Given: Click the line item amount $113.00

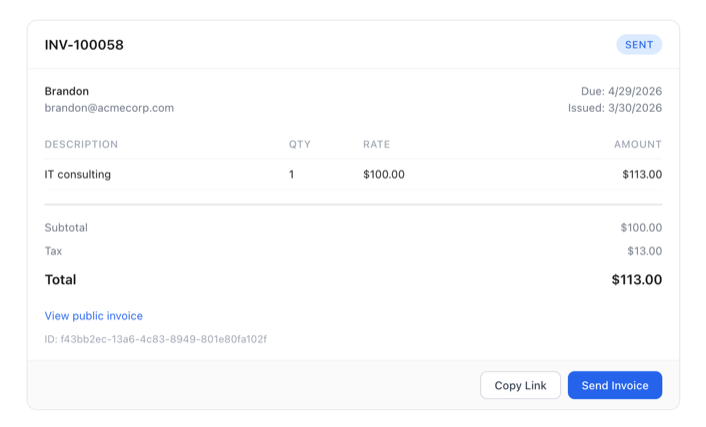Looking at the screenshot, I should click(x=641, y=174).
